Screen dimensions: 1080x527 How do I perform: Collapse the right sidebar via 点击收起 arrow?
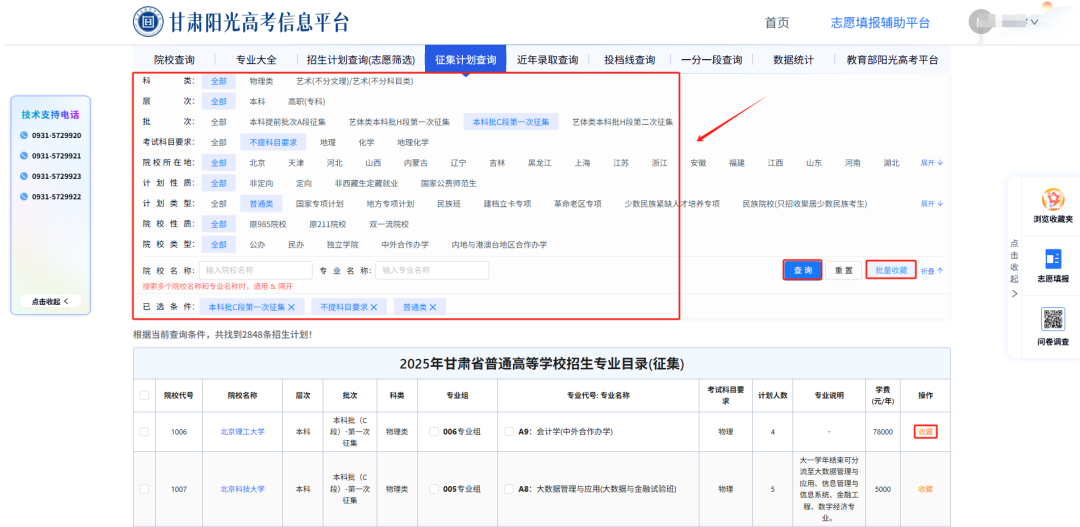[1015, 293]
